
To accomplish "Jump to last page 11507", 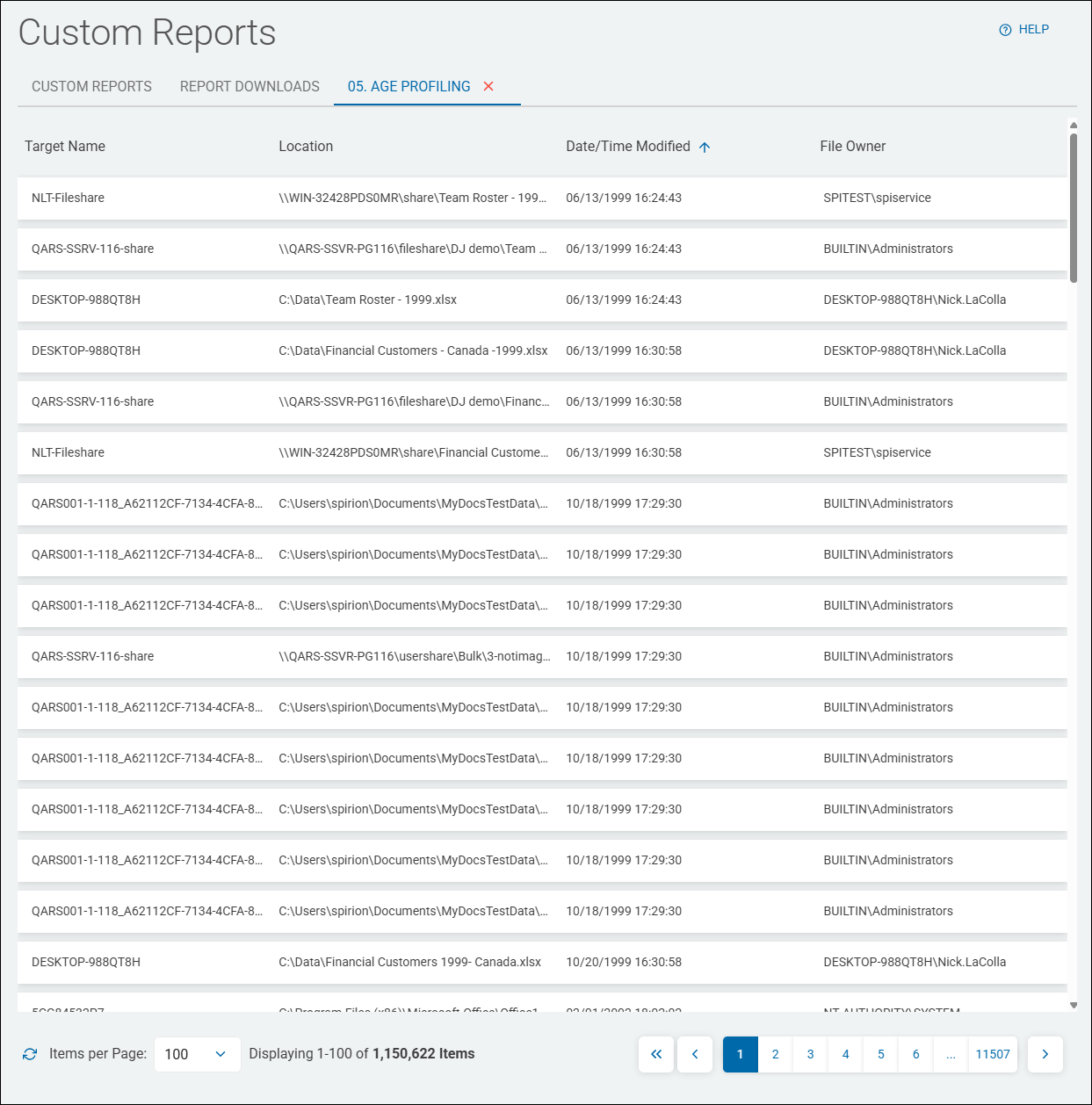I will point(993,1054).
